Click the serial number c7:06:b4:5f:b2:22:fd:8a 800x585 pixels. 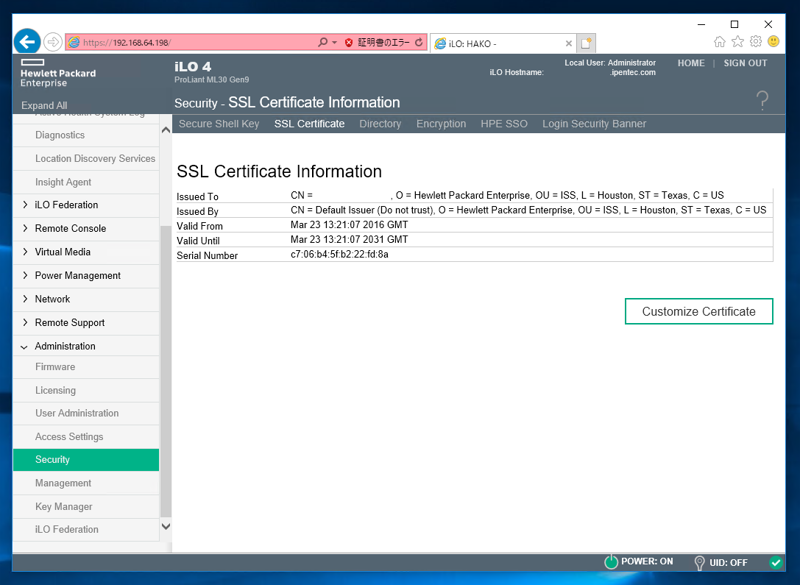tap(339, 255)
